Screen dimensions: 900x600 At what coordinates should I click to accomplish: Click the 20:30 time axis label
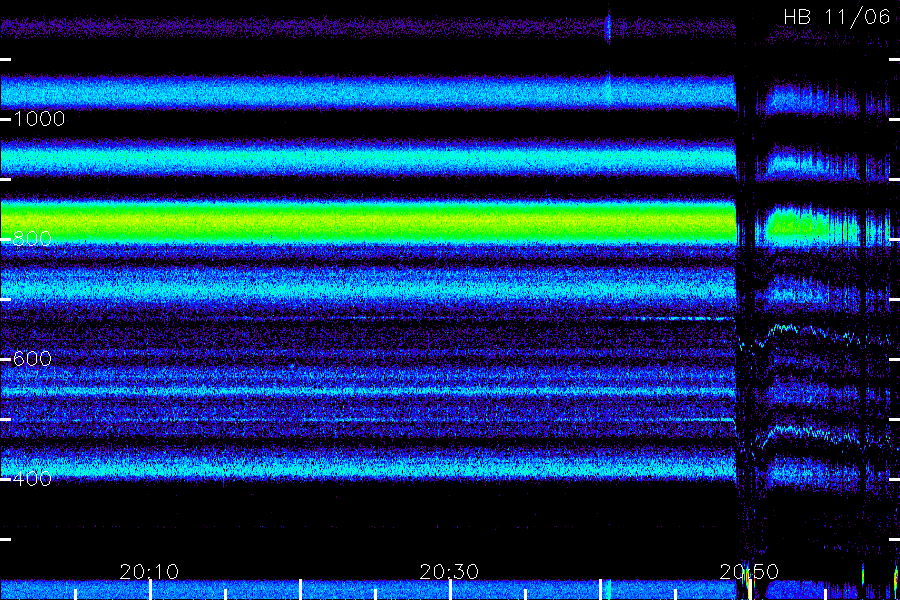(x=449, y=572)
